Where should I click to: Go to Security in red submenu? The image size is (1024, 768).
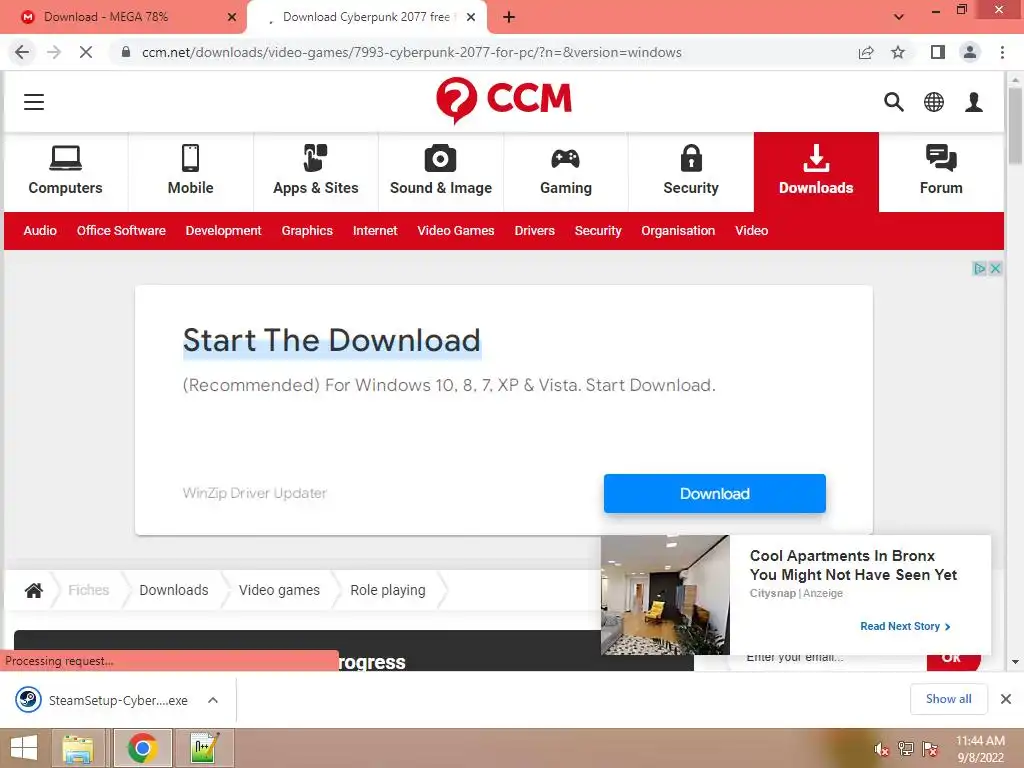(x=598, y=231)
